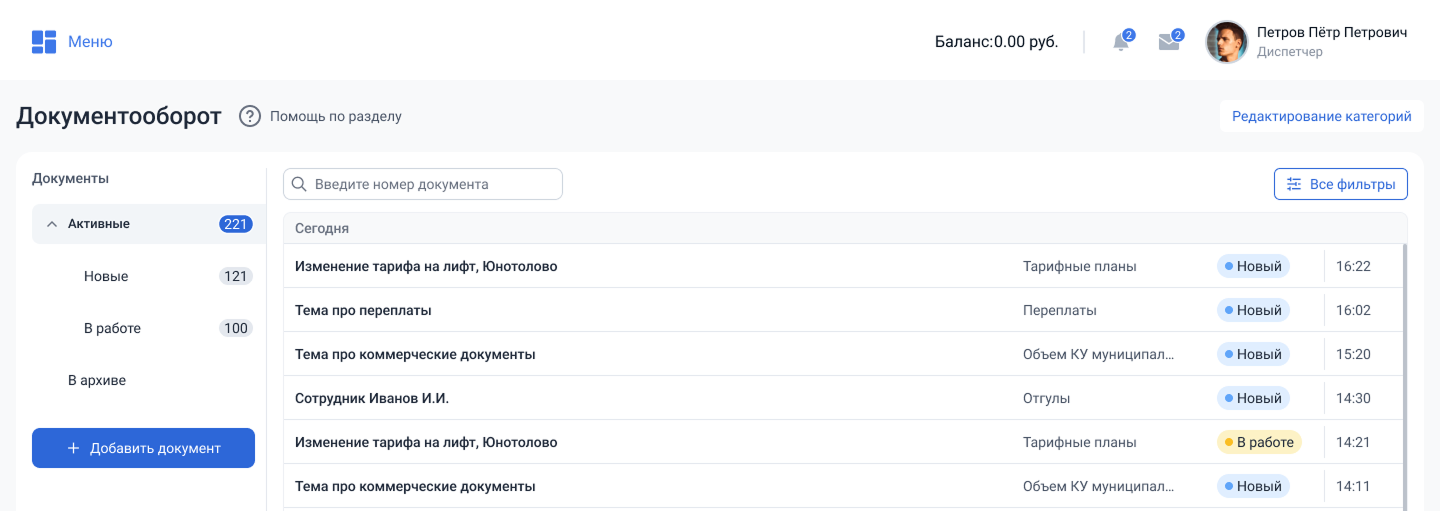Screen dimensions: 1440x511
Task: Click the yellow В работе status badge
Action: point(1258,442)
